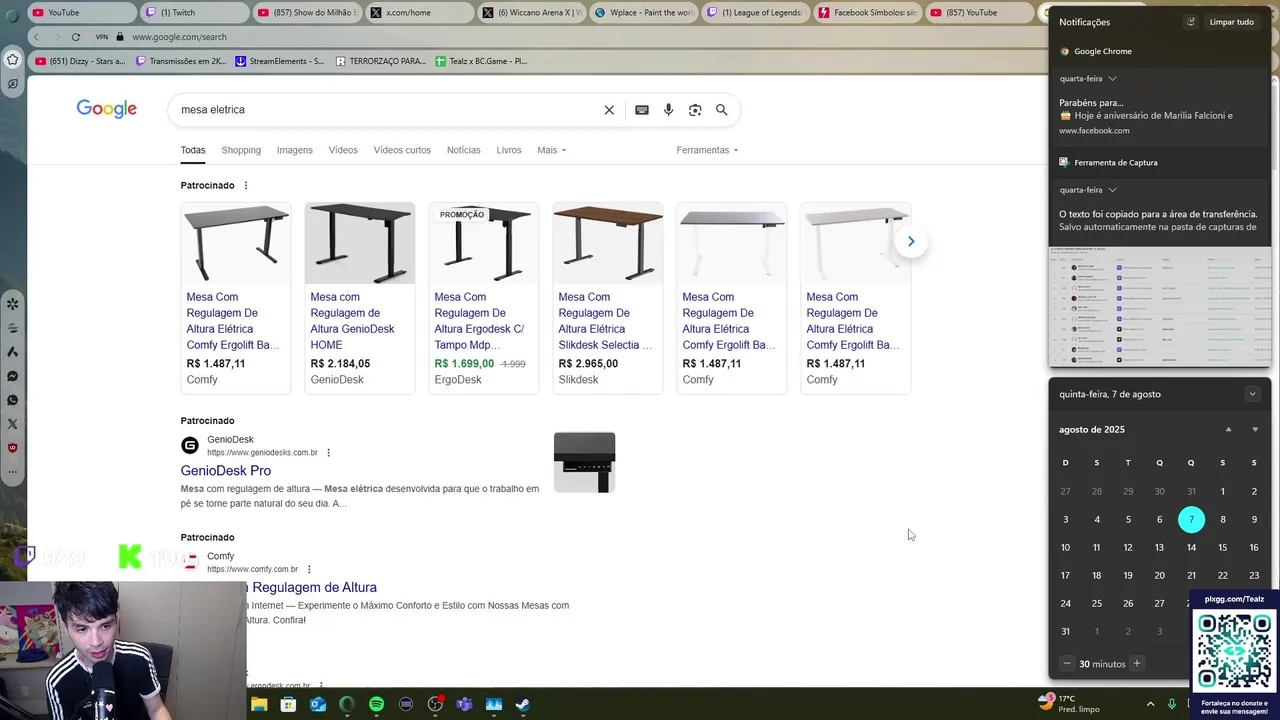Screen dimensions: 1280x720
Task: Open options dots next to first Patrocinado
Action: [246, 185]
